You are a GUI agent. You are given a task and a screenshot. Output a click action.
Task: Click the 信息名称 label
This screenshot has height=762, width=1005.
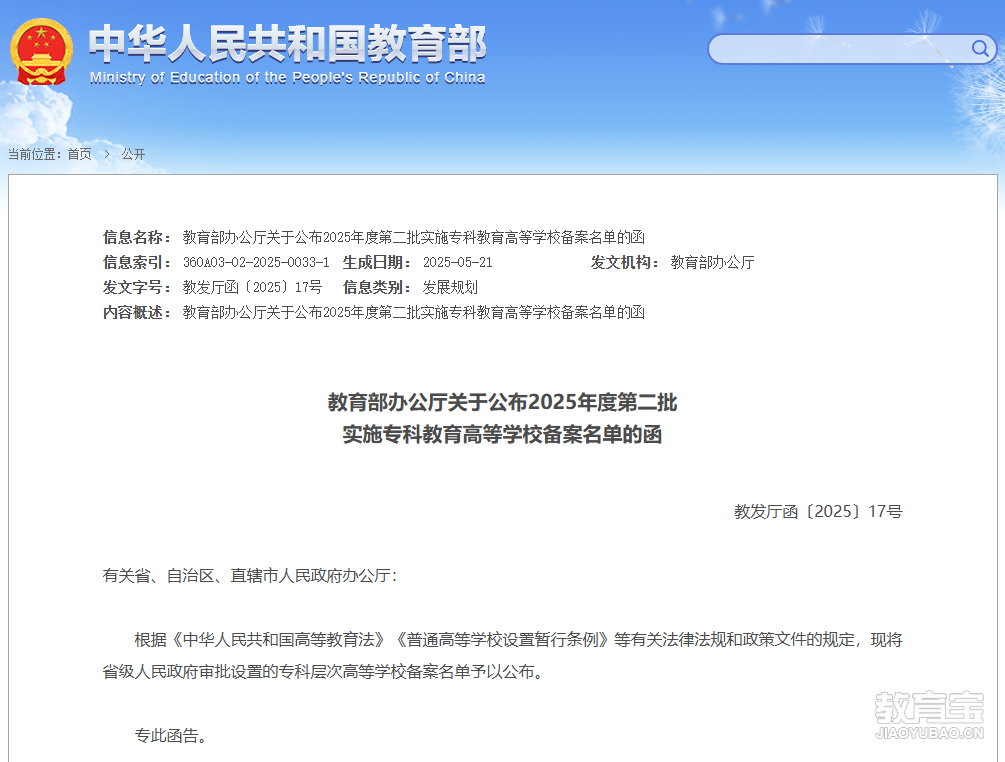click(137, 238)
